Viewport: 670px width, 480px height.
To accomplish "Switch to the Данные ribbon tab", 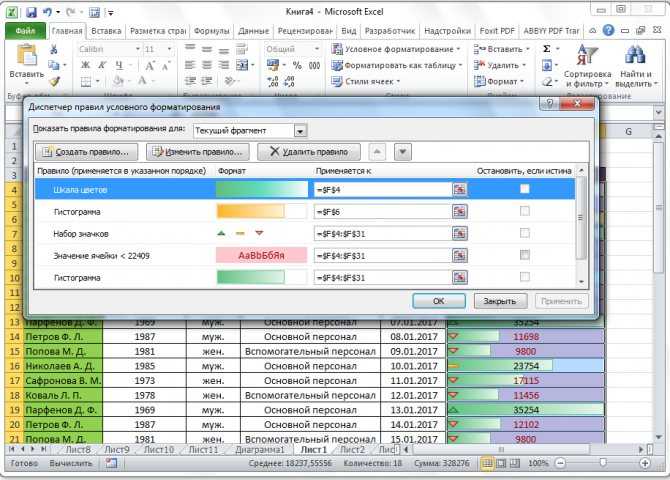I will pos(253,31).
